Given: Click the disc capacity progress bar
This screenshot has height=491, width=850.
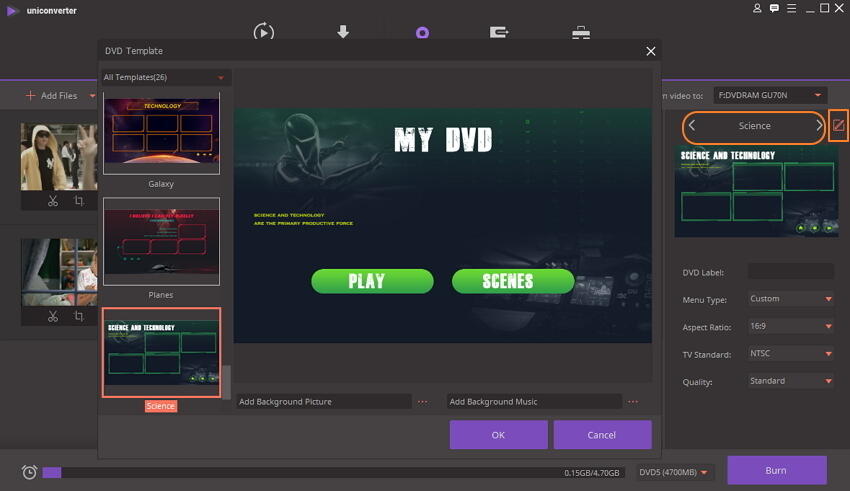Looking at the screenshot, I should click(333, 473).
